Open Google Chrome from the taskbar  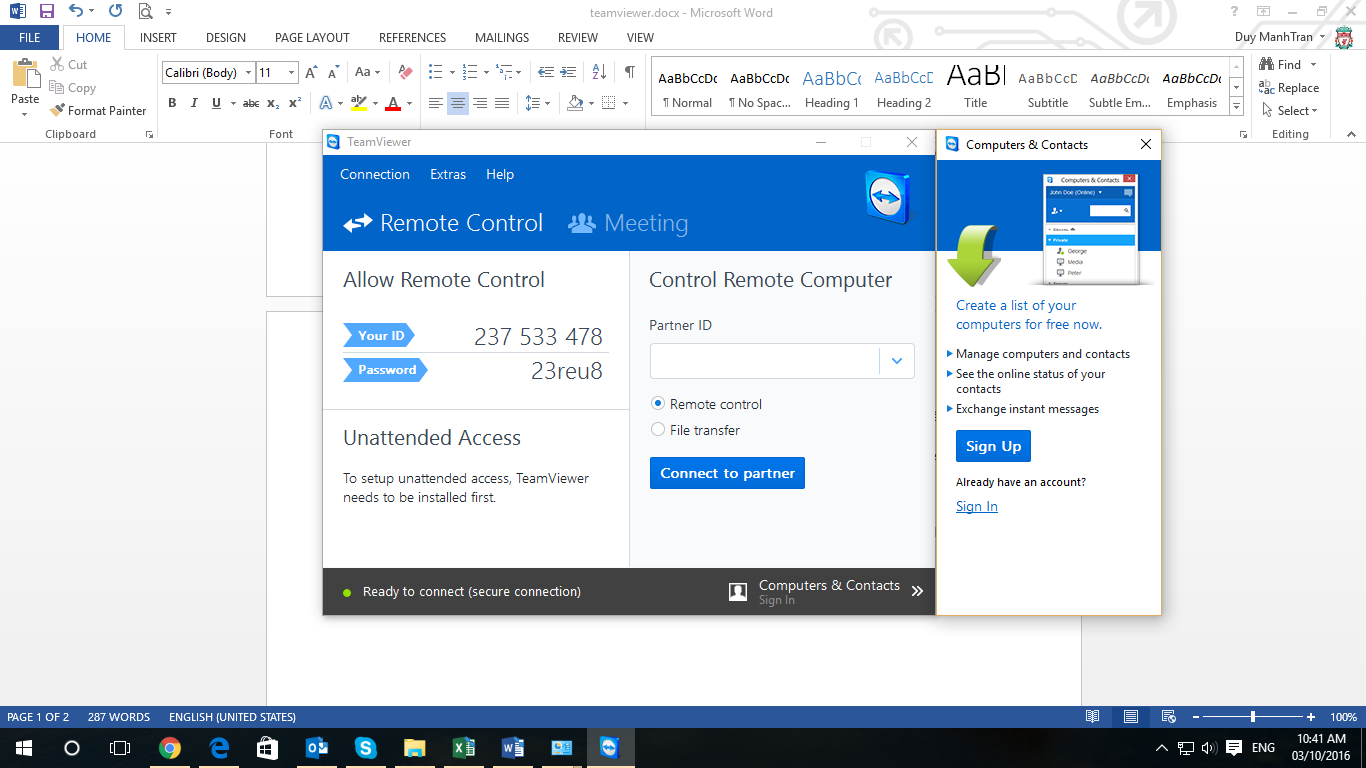(x=170, y=748)
